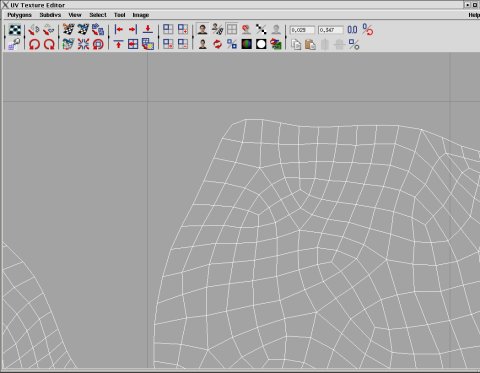Image resolution: width=480 pixels, height=373 pixels.
Task: Rotate selected UVs clockwise
Action: (49, 44)
